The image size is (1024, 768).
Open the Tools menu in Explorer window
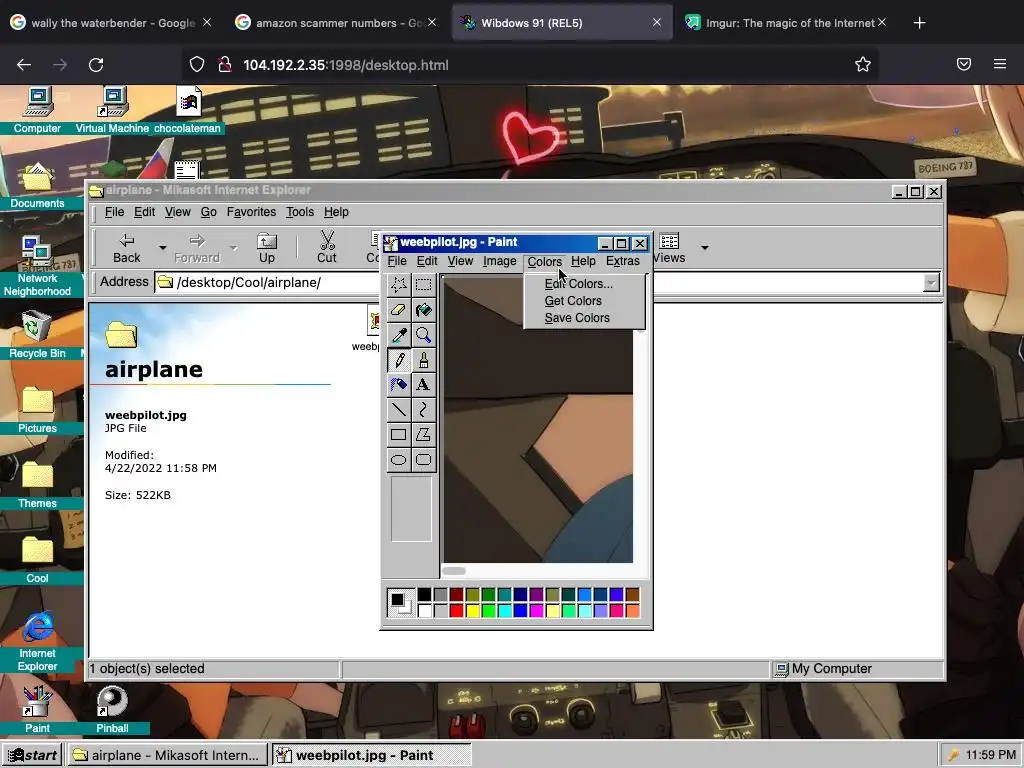point(300,212)
